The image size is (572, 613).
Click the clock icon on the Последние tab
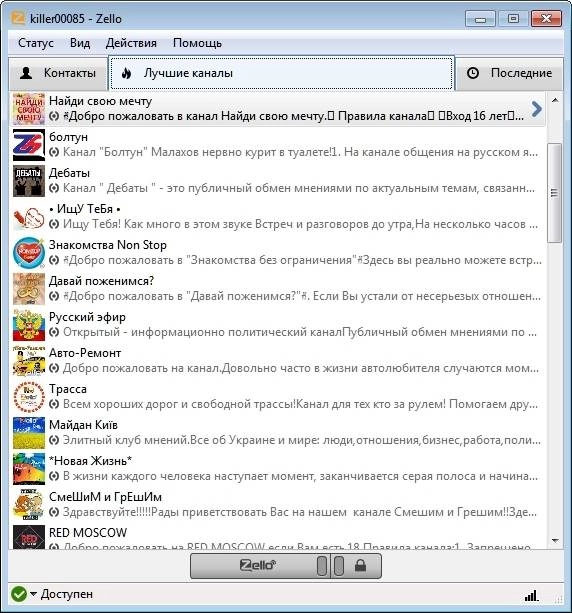coord(473,73)
